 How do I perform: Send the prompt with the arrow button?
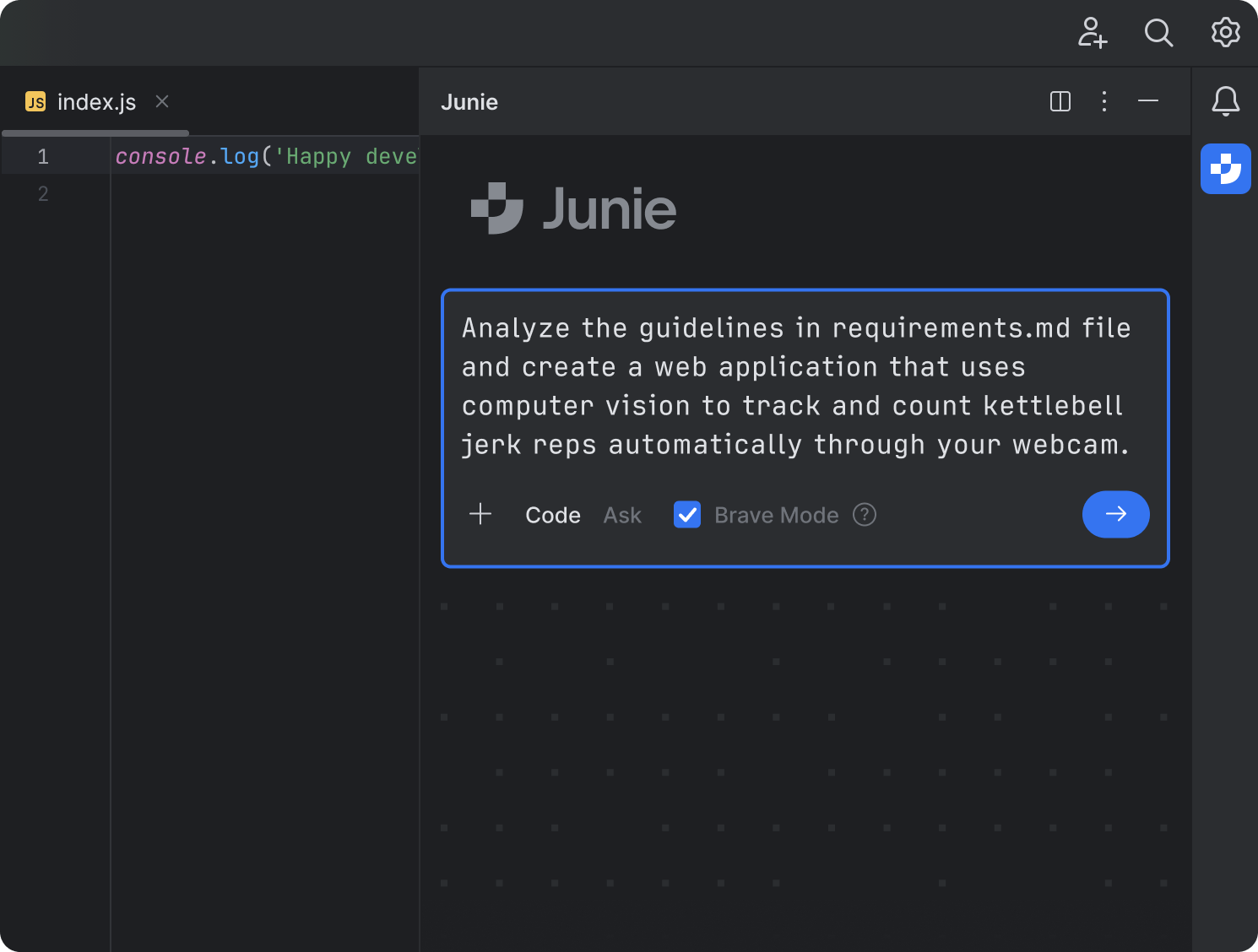[1115, 514]
